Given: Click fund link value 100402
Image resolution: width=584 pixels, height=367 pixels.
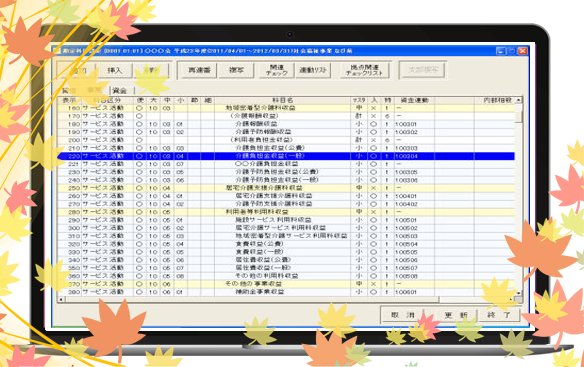Looking at the screenshot, I should (x=406, y=204).
